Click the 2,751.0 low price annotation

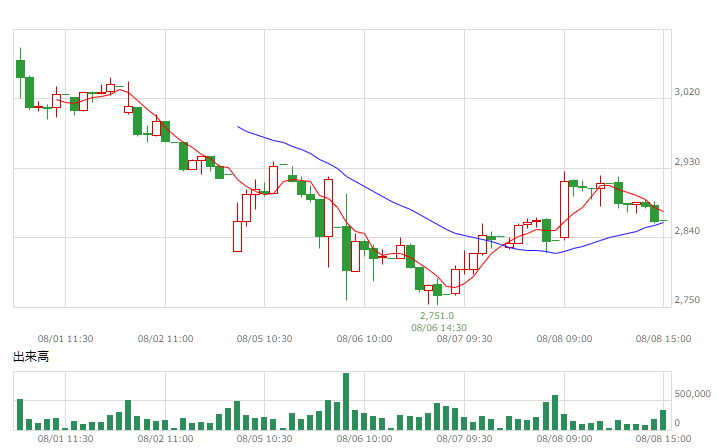pyautogui.click(x=437, y=316)
